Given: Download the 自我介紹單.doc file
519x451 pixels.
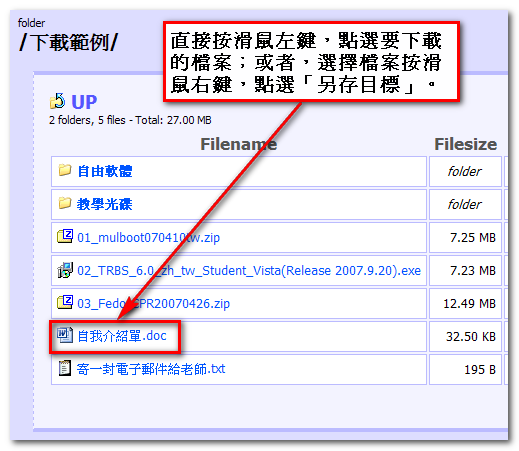Looking at the screenshot, I should coord(122,336).
